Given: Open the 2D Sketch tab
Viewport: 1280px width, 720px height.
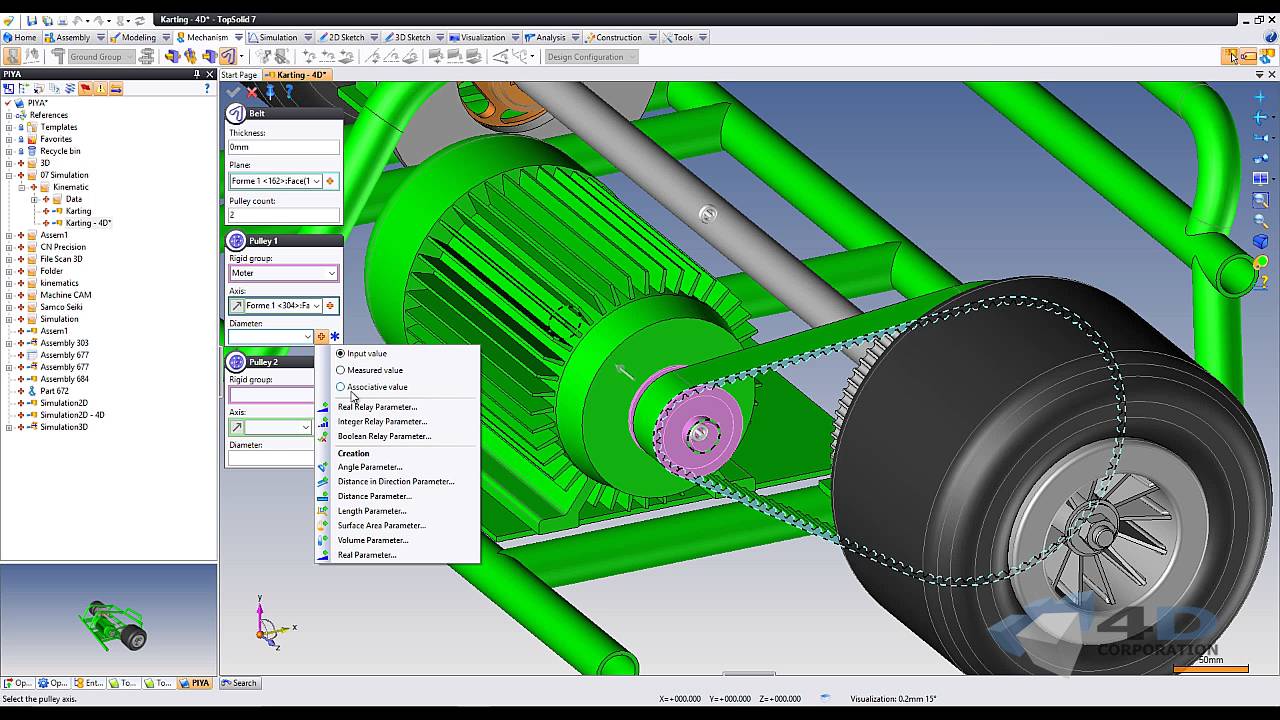Looking at the screenshot, I should 347,37.
